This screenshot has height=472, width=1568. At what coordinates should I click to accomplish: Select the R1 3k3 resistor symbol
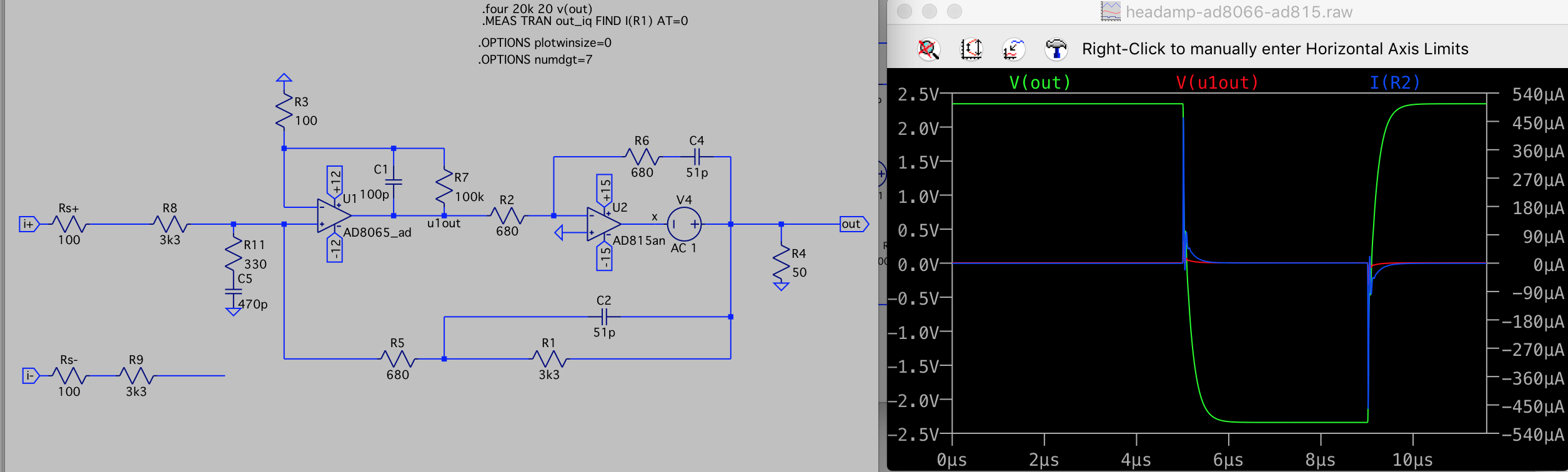(x=550, y=359)
